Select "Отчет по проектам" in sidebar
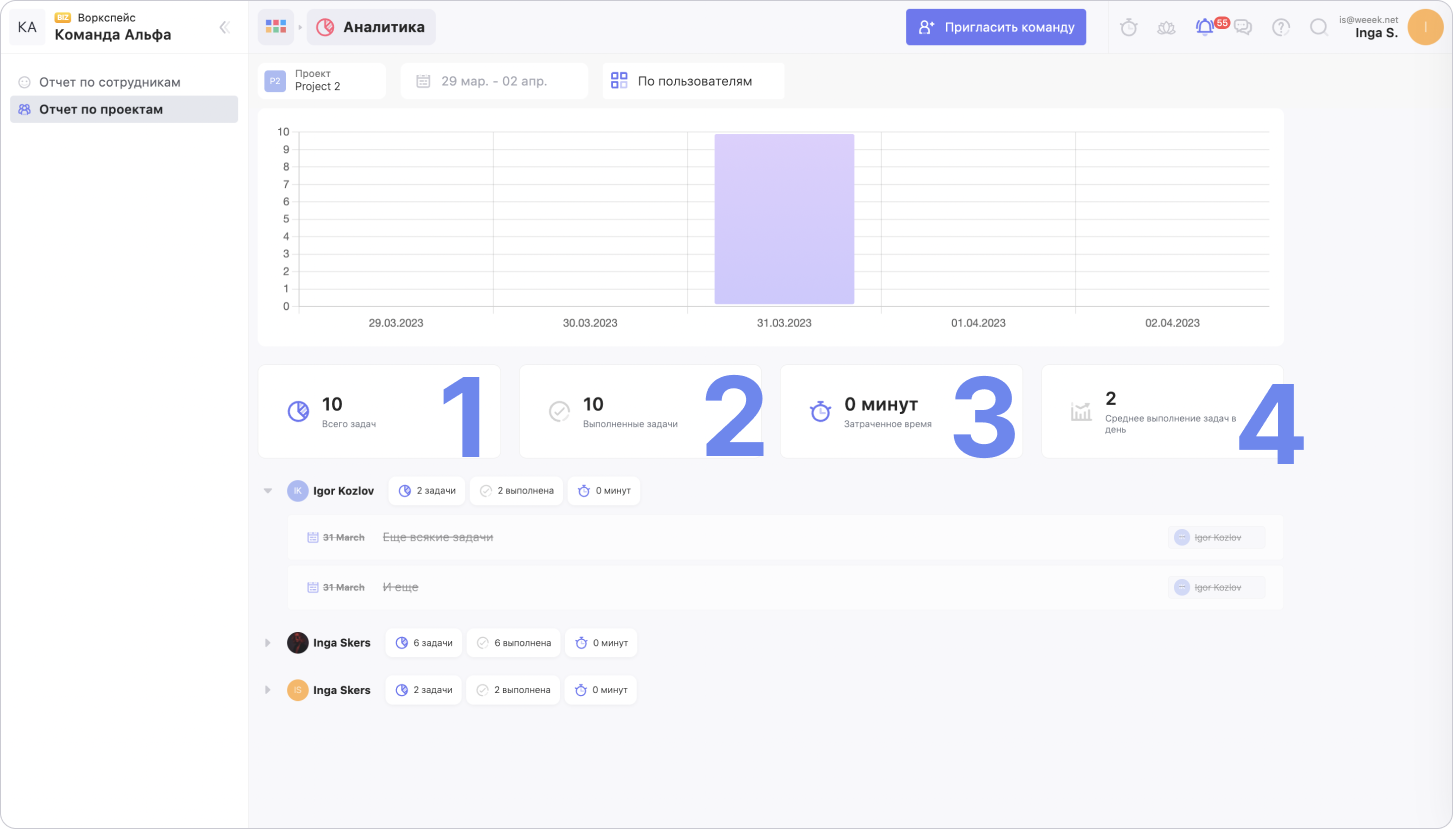Image resolution: width=1453 pixels, height=829 pixels. tap(100, 109)
